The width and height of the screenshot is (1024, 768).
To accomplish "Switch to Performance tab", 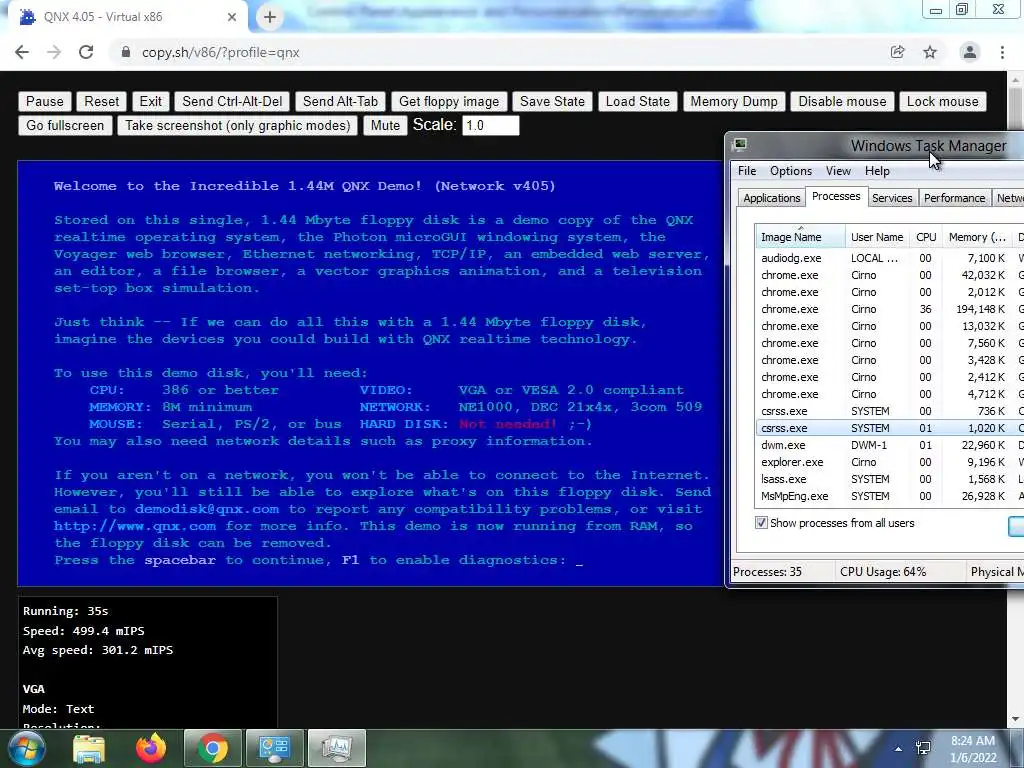I will point(954,198).
